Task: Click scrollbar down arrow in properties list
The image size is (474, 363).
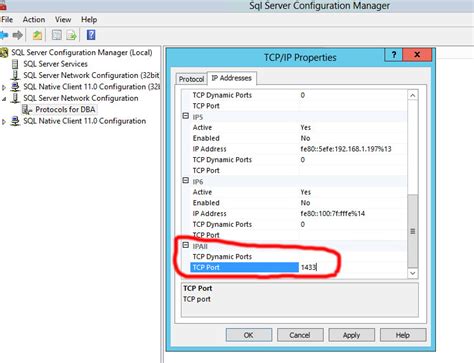Action: (413, 273)
